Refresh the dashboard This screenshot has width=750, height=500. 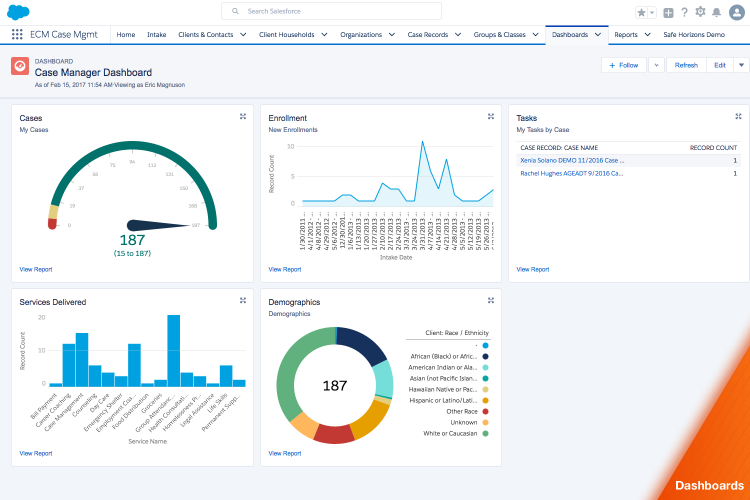686,65
